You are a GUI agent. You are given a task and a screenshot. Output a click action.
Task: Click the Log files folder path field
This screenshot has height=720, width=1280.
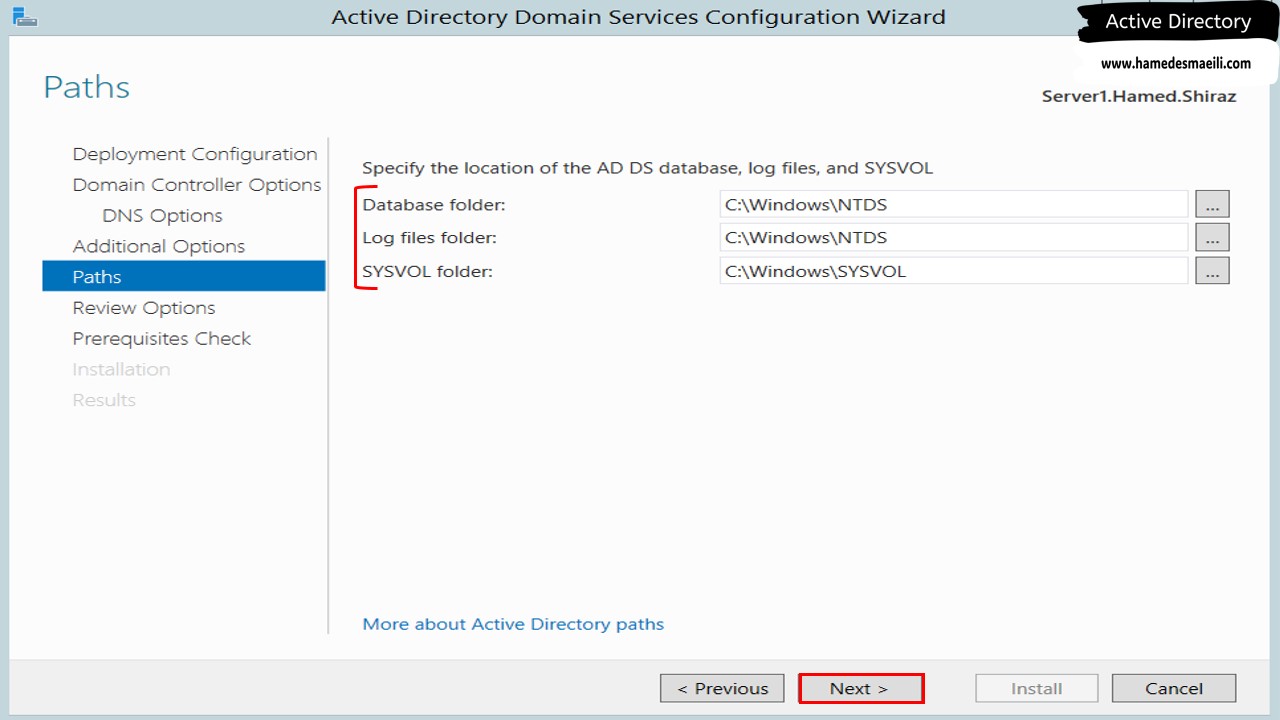[x=954, y=237]
